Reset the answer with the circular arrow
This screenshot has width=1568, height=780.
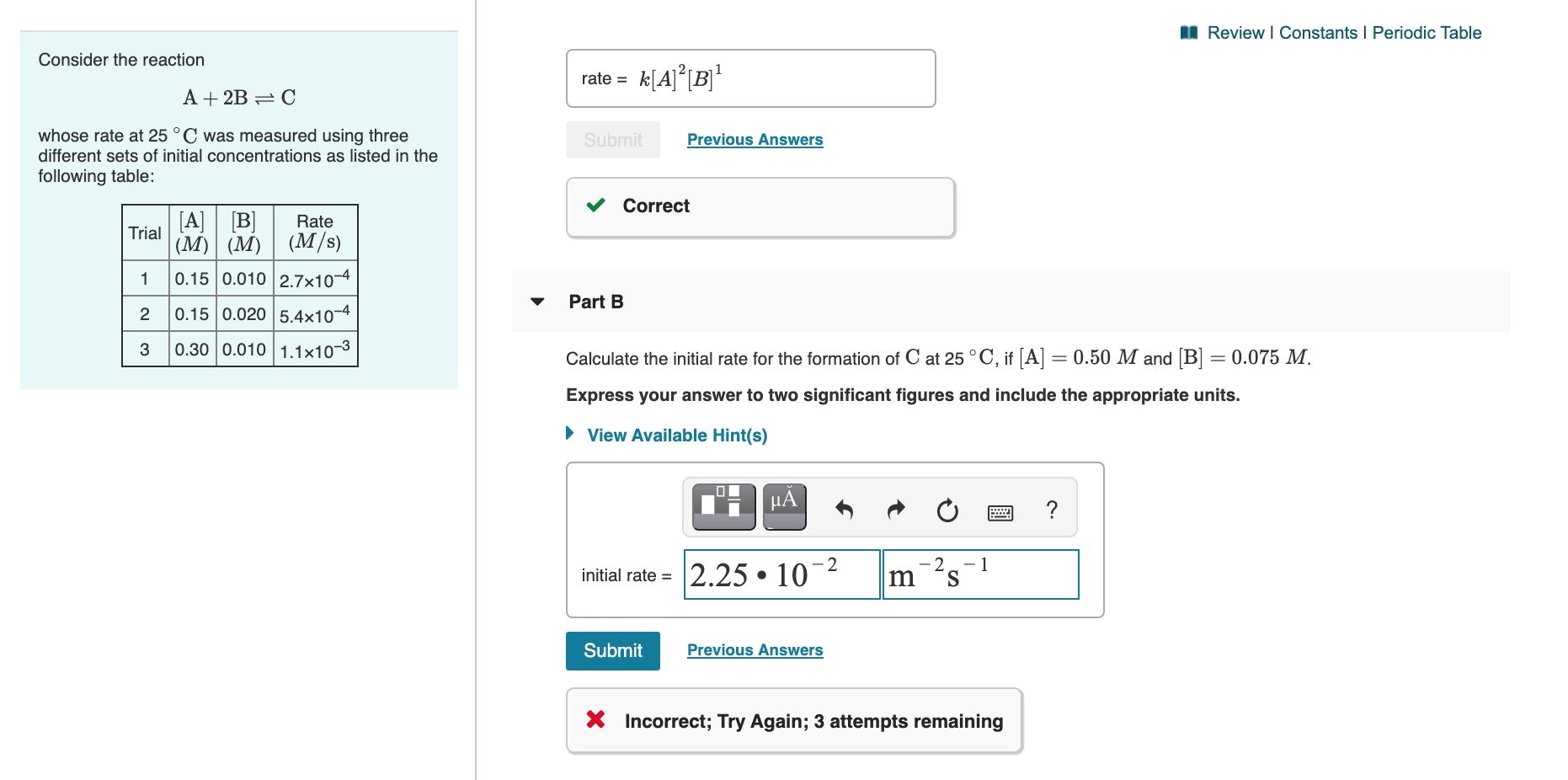(x=947, y=508)
